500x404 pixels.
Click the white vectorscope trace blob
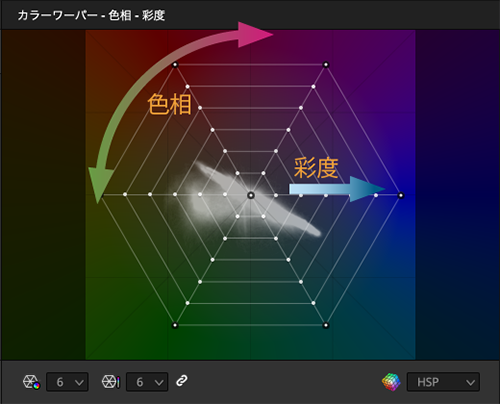(x=253, y=198)
